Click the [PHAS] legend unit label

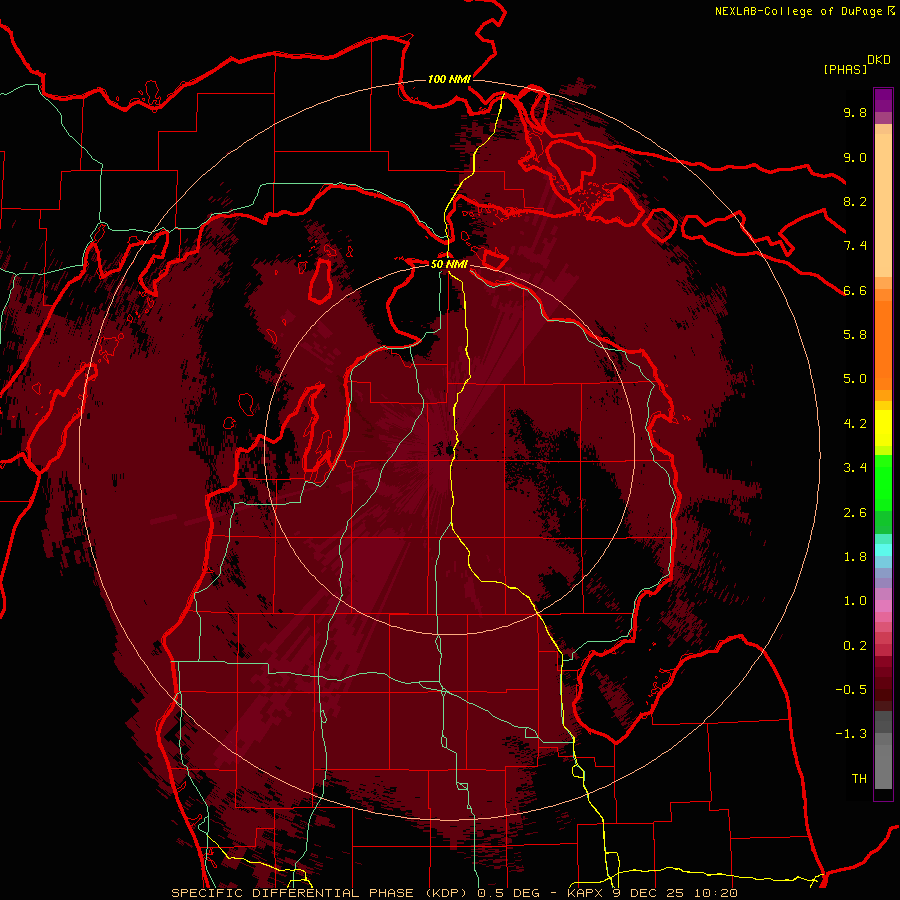click(x=845, y=69)
